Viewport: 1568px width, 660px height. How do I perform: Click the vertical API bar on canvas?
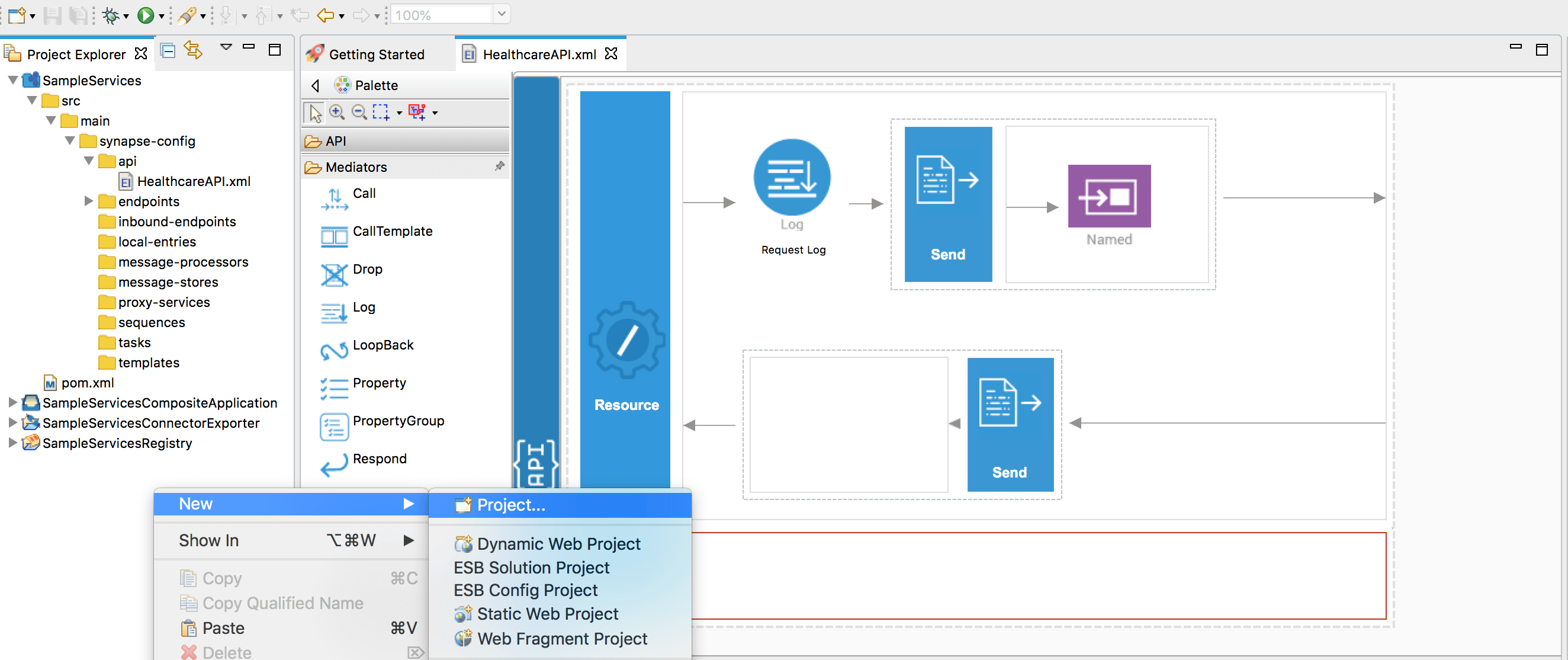pyautogui.click(x=536, y=282)
